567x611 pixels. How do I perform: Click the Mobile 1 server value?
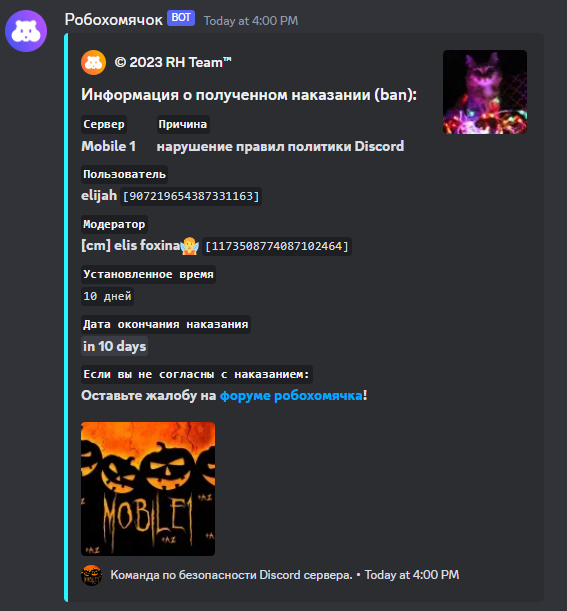coord(108,146)
